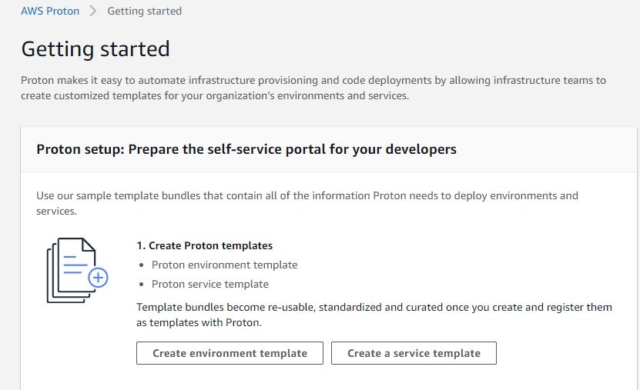Click the large Getting started page heading
Image resolution: width=640 pixels, height=390 pixels.
(96, 49)
